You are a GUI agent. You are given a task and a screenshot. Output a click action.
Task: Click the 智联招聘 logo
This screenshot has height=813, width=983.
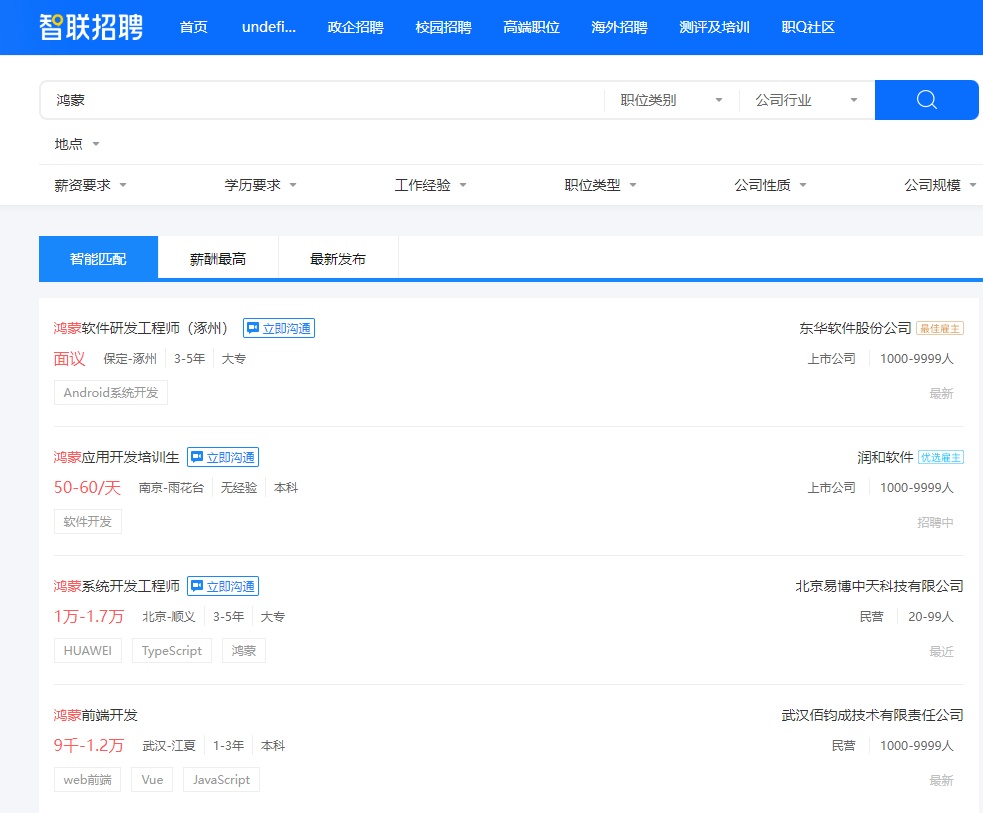click(91, 27)
